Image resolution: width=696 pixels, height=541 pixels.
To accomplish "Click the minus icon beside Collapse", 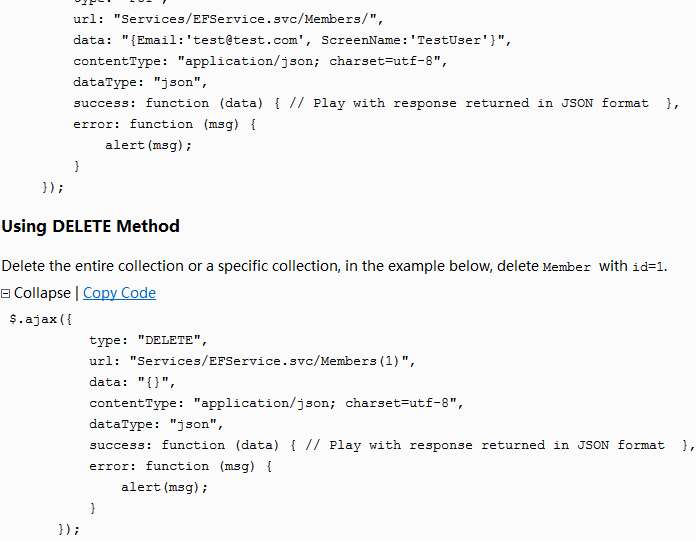I will tap(6, 293).
